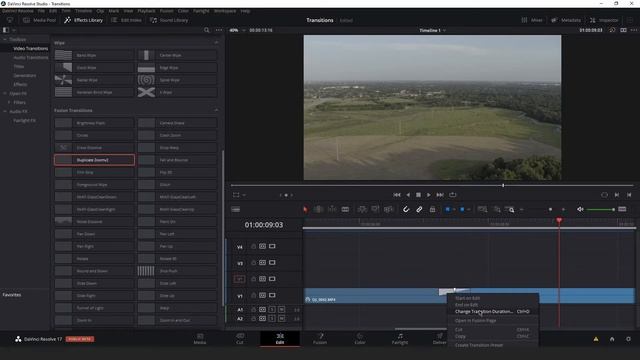This screenshot has width=640, height=360.
Task: Click the yellow warning triangle icon
Action: (596, 339)
